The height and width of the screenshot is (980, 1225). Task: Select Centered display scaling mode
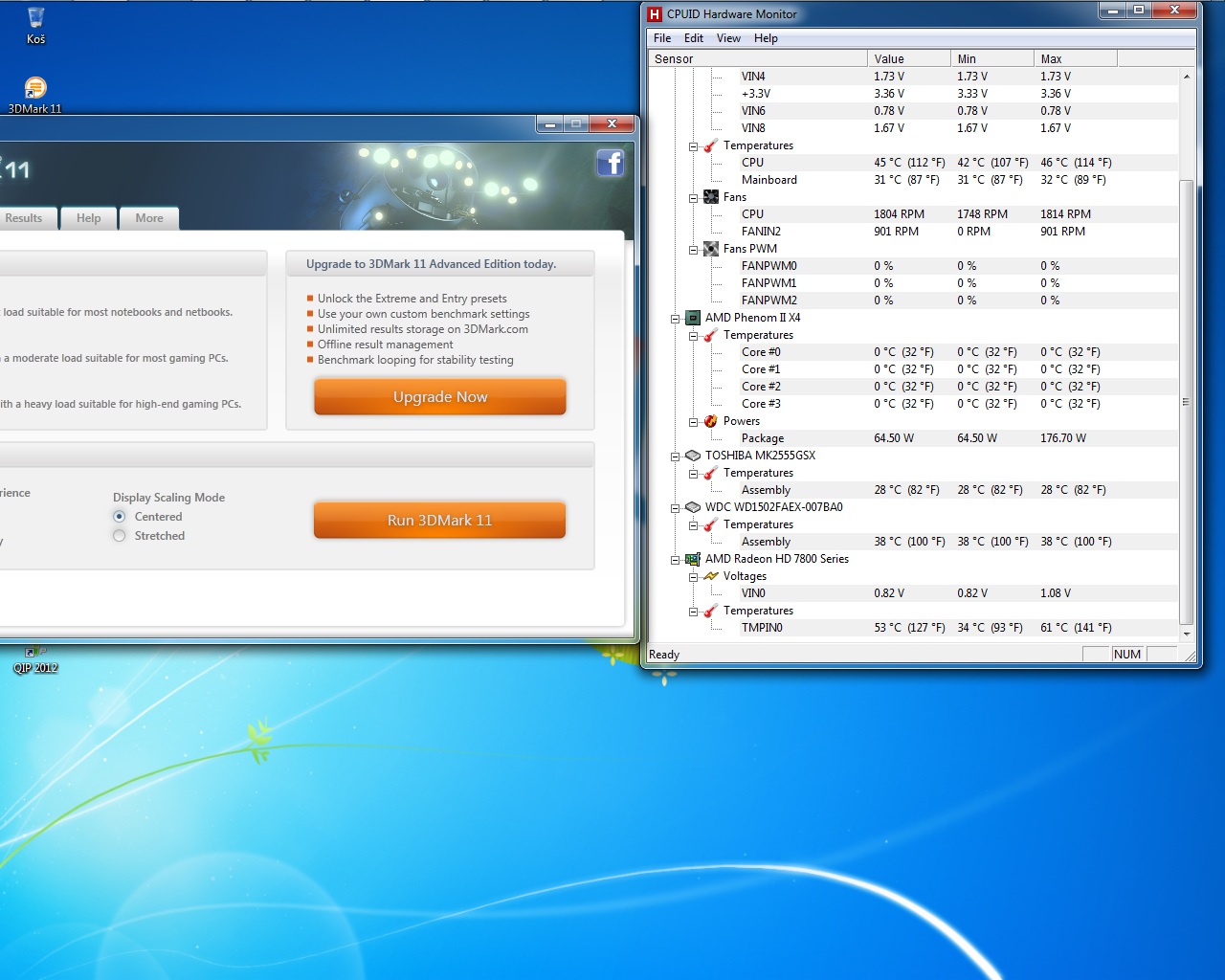tap(120, 517)
